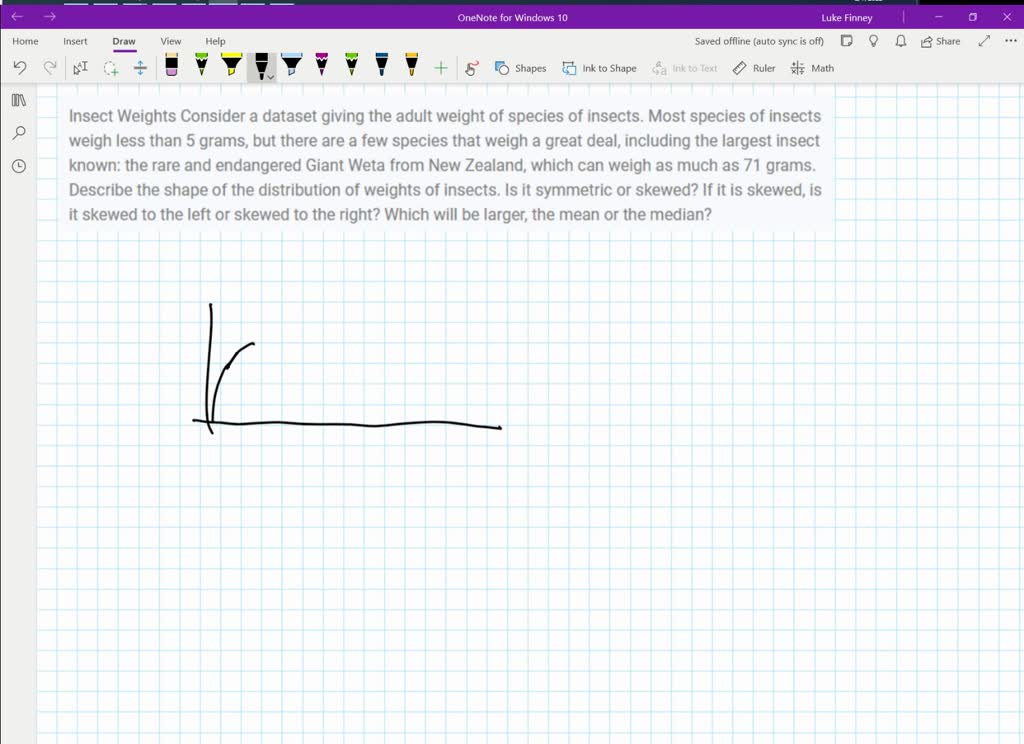Activate the Ink Replay tool

[471, 67]
